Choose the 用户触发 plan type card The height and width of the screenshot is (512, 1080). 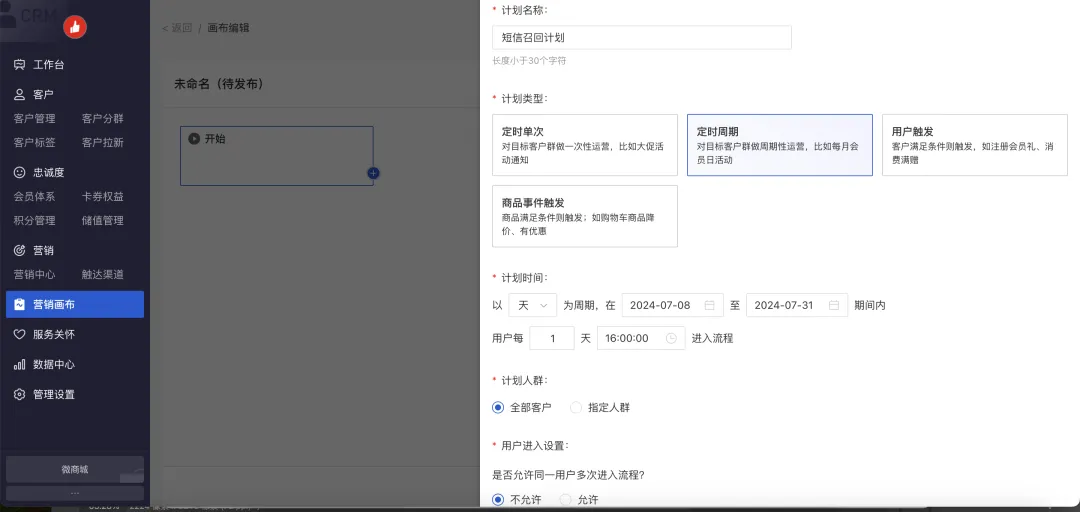click(973, 145)
